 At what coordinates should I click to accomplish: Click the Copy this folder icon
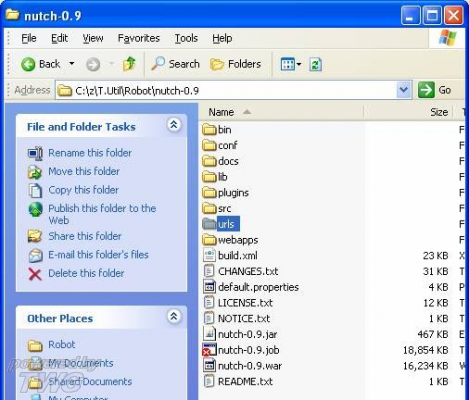tap(35, 191)
